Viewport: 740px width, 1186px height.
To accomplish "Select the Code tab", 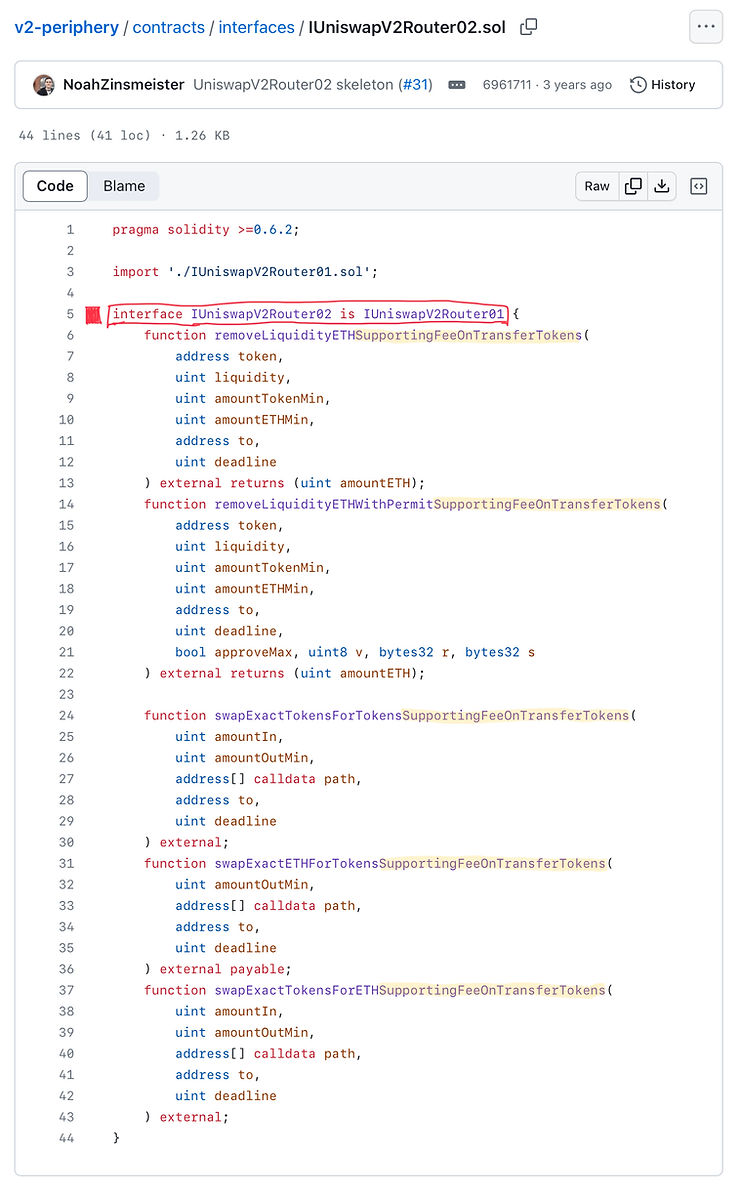I will (55, 186).
